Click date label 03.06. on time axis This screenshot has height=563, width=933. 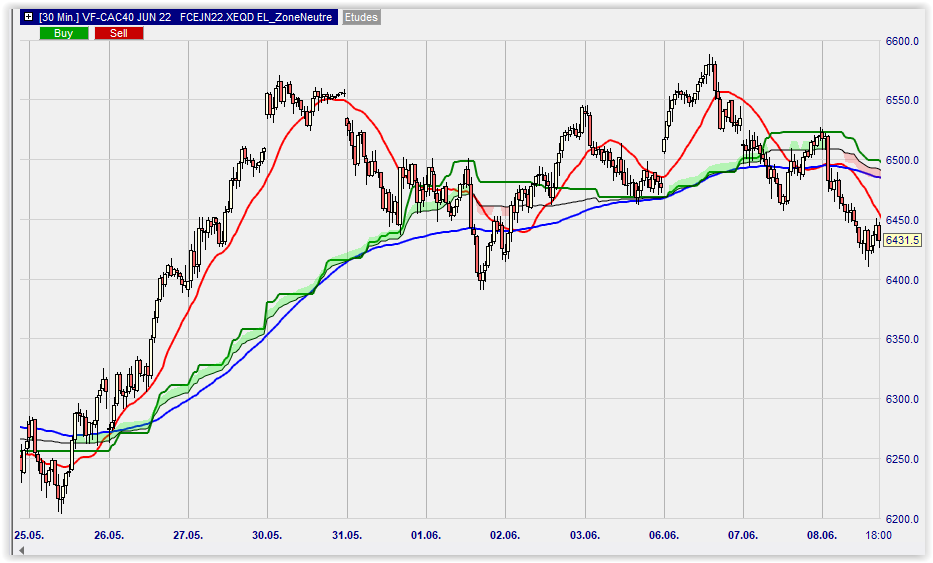[x=585, y=535]
